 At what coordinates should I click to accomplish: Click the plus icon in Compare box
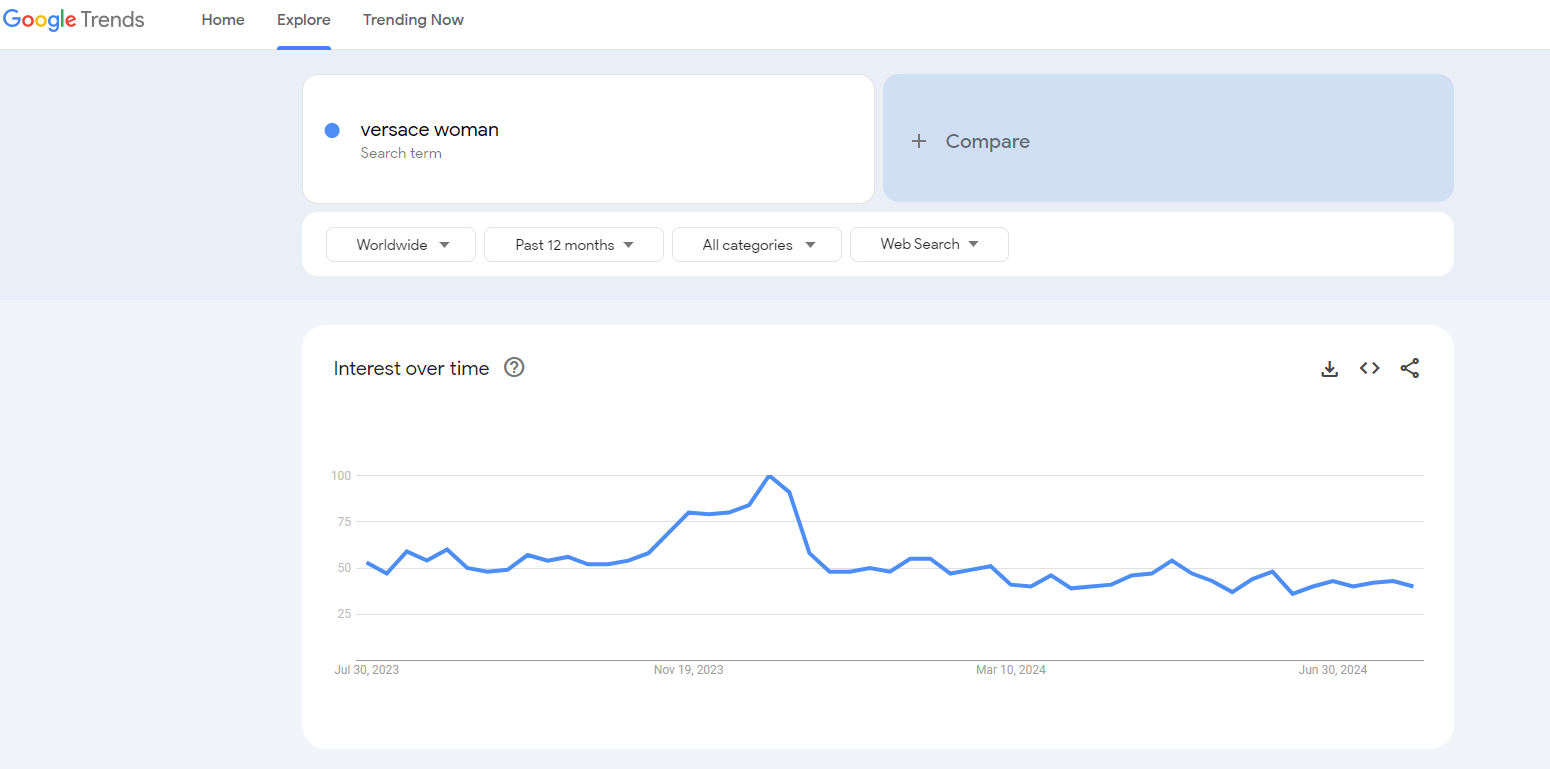pos(919,141)
